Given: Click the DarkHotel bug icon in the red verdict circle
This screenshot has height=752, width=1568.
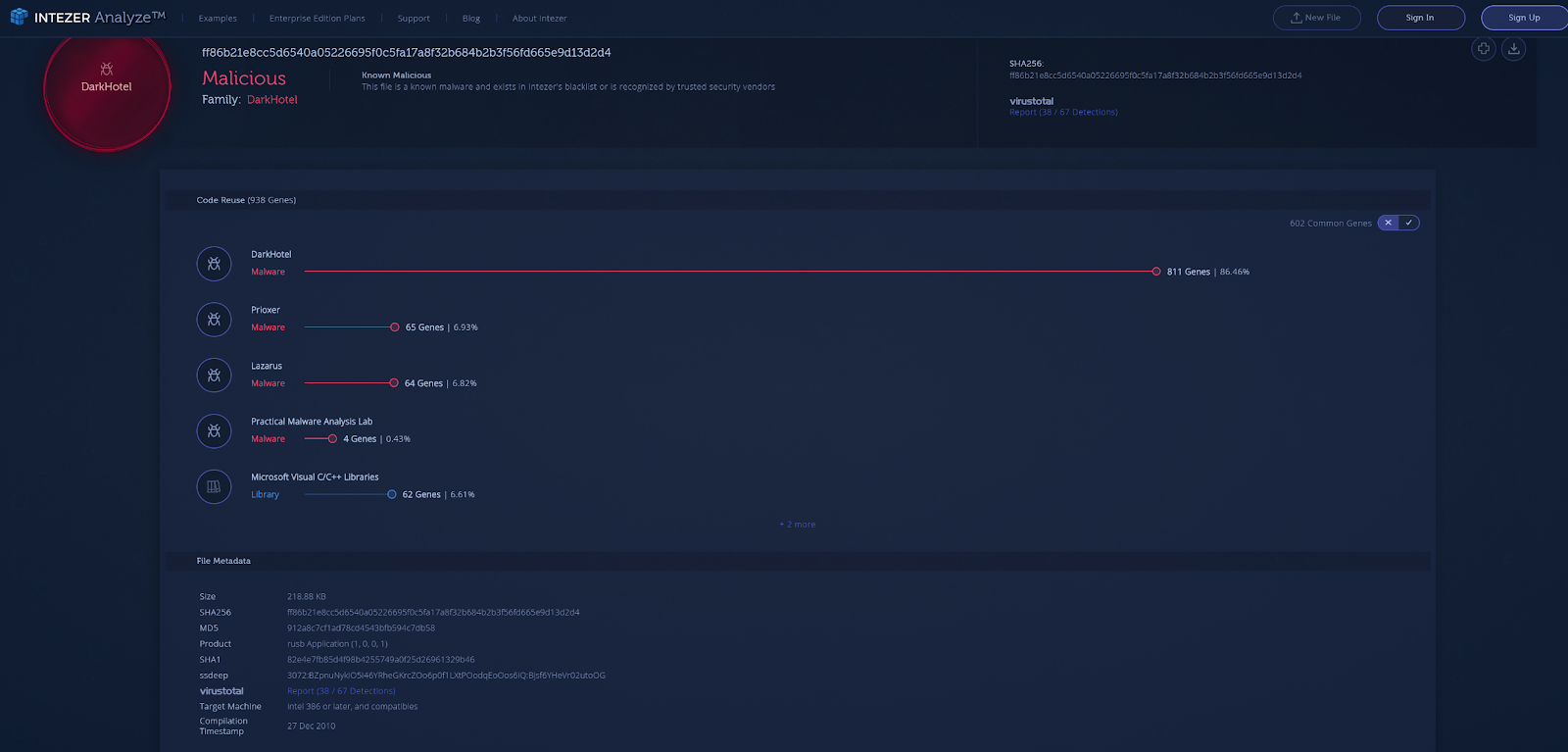Looking at the screenshot, I should 107,69.
